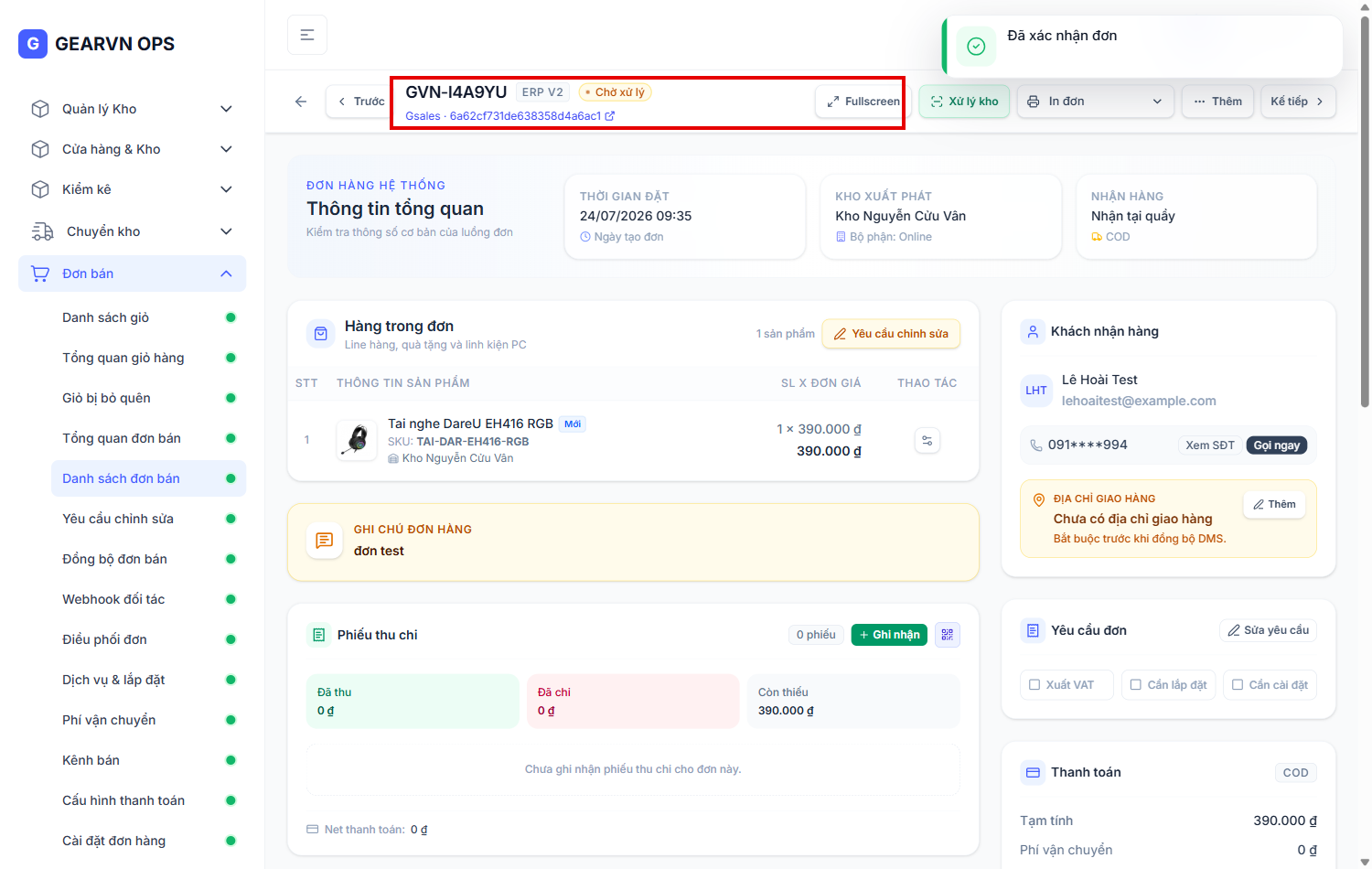
Task: Expand the Quản lý Kho menu
Action: pyautogui.click(x=132, y=109)
